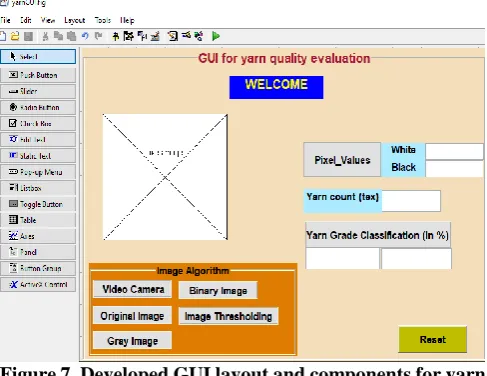The image size is (487, 376).
Task: Pick the Check Box palette component
Action: (x=38, y=124)
